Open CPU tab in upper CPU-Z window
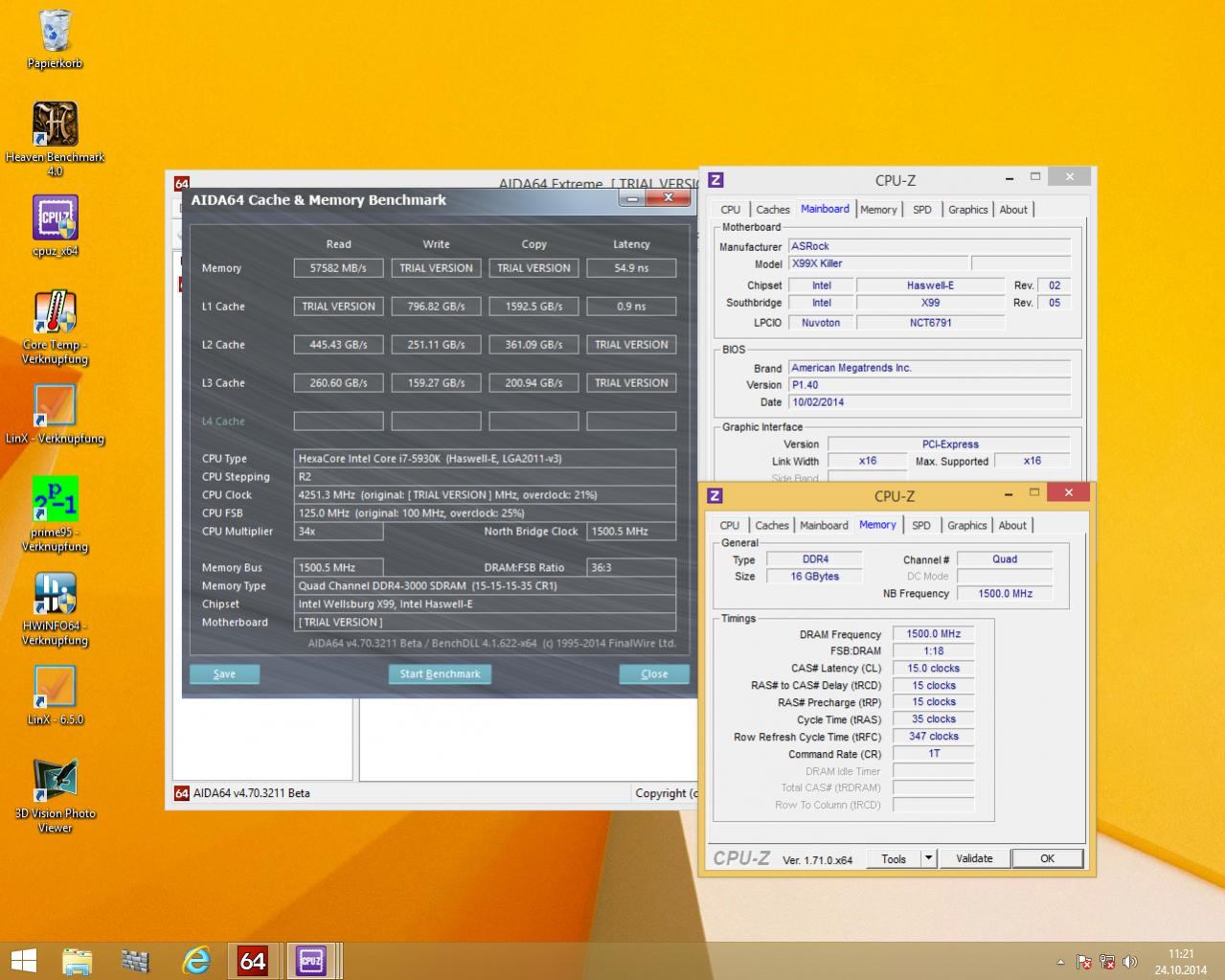The height and width of the screenshot is (980, 1225). coord(731,209)
